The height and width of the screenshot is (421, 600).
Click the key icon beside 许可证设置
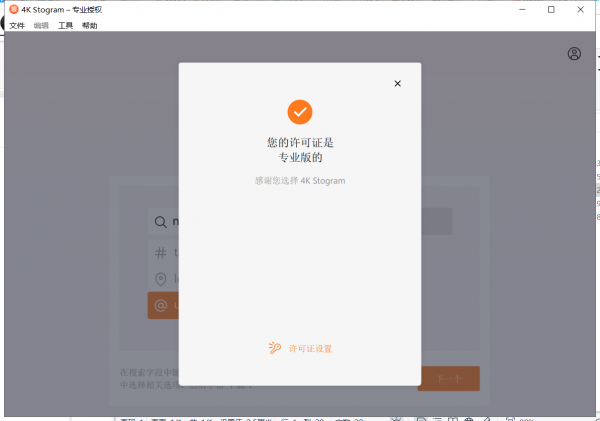point(274,348)
